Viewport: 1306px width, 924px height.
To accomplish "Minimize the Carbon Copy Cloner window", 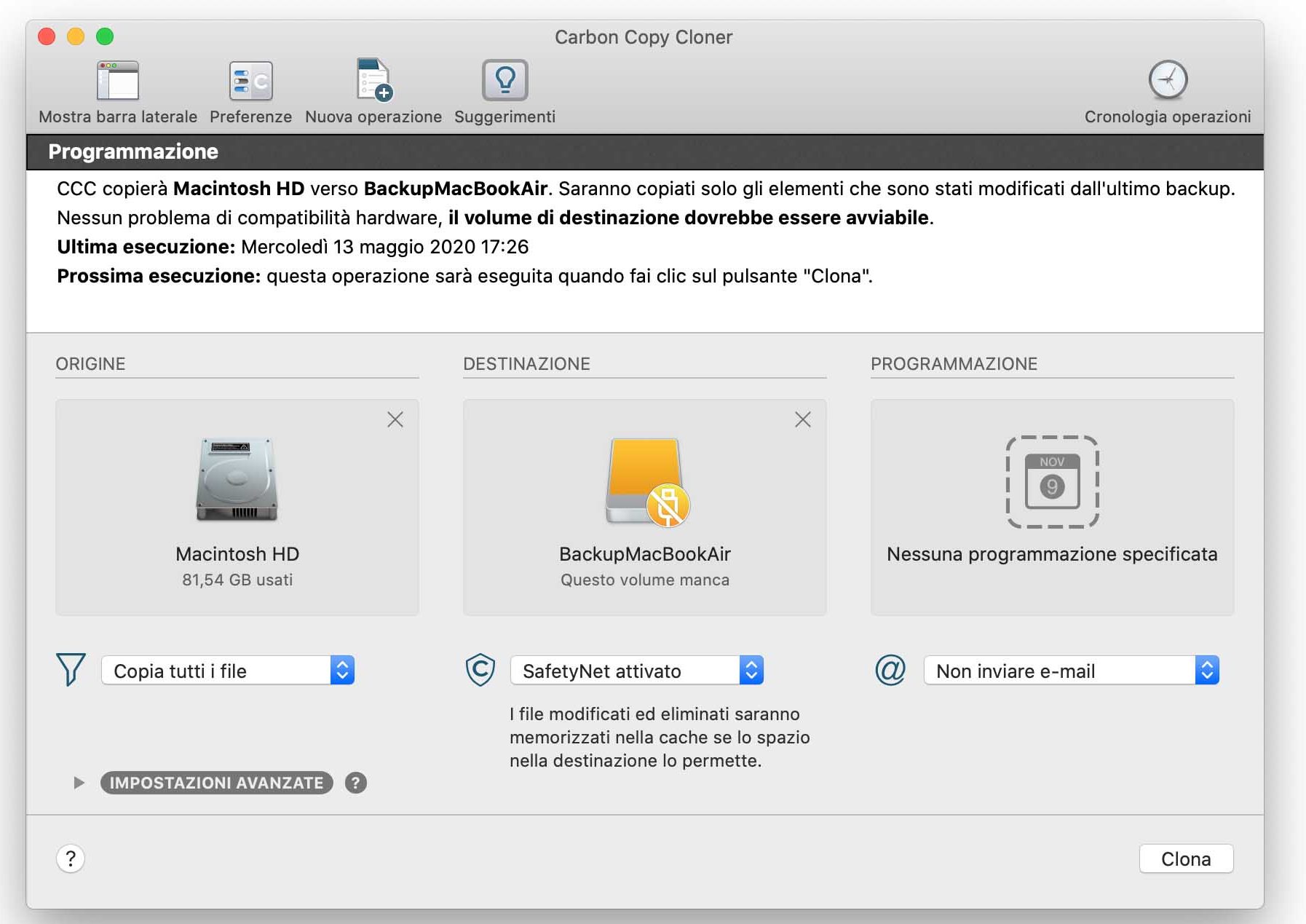I will 76,36.
